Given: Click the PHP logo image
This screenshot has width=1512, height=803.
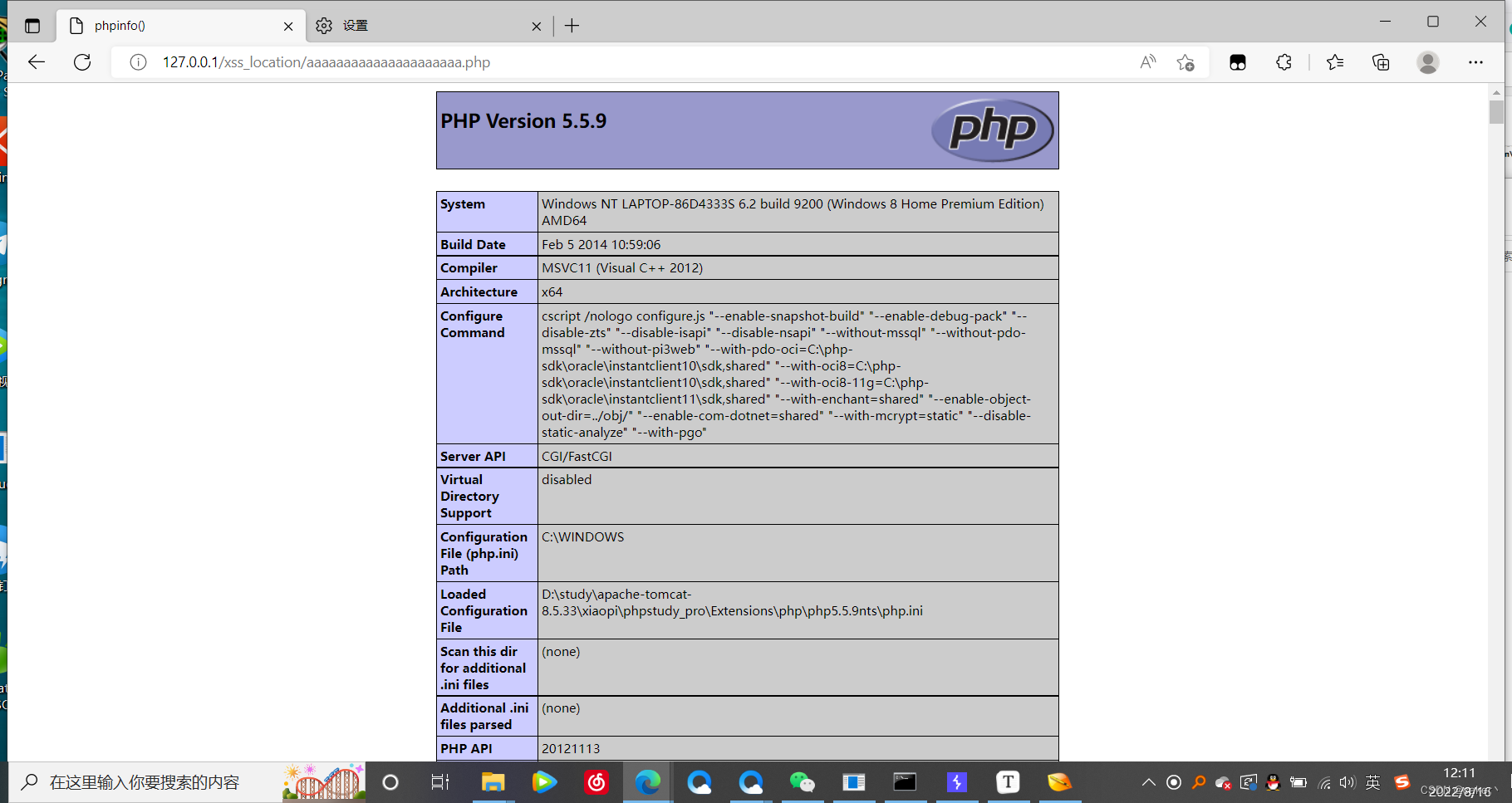Looking at the screenshot, I should tap(993, 130).
